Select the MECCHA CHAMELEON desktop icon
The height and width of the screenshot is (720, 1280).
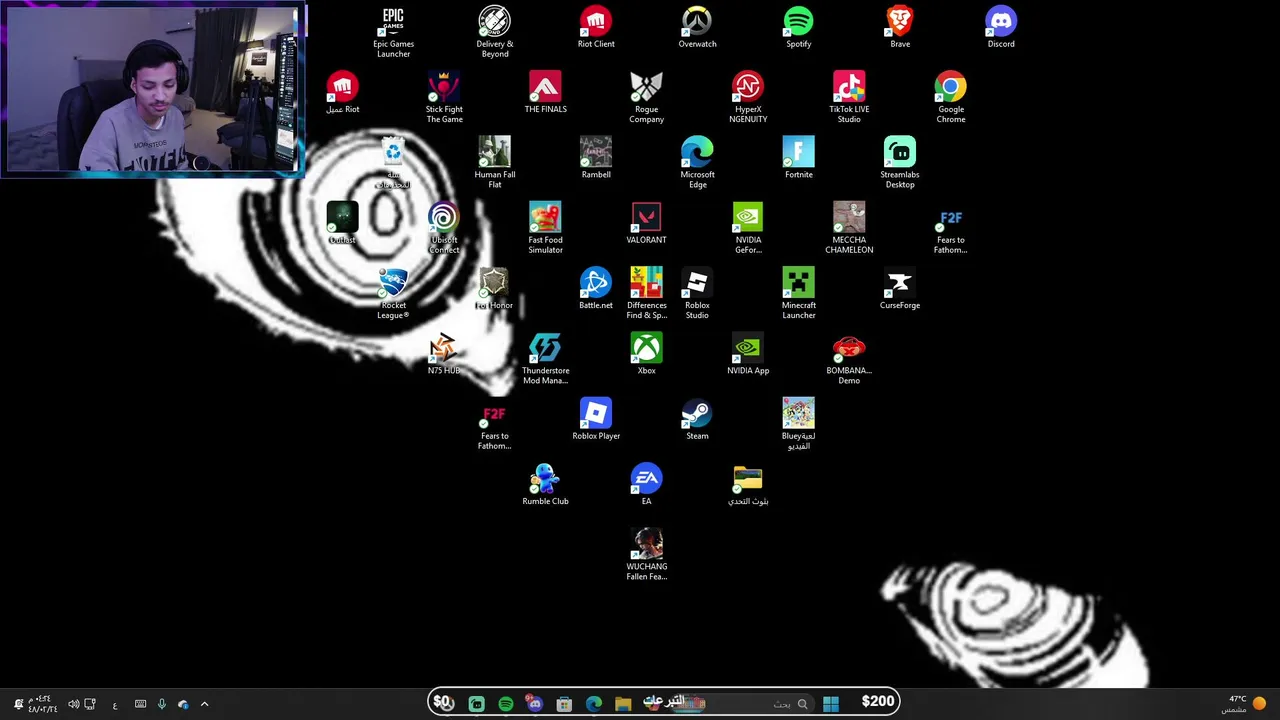coord(849,228)
